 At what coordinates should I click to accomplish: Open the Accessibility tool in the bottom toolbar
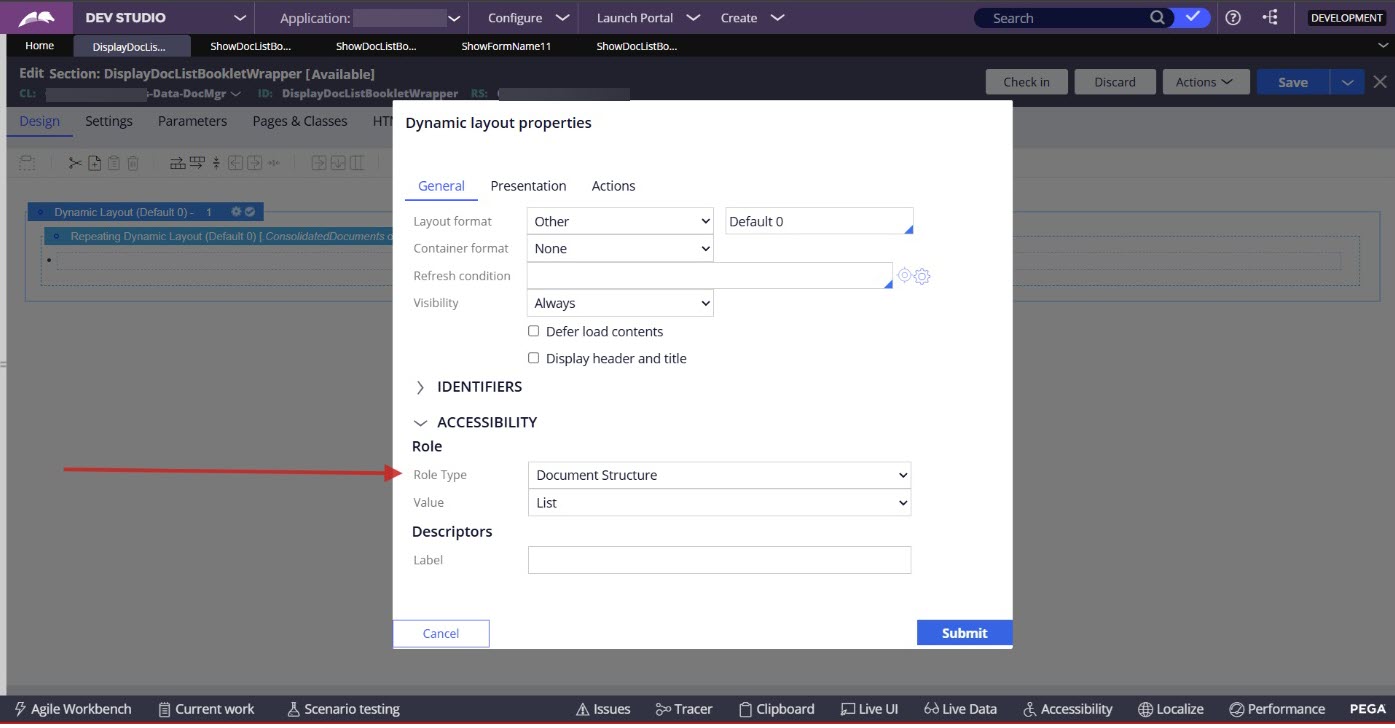(x=1068, y=709)
